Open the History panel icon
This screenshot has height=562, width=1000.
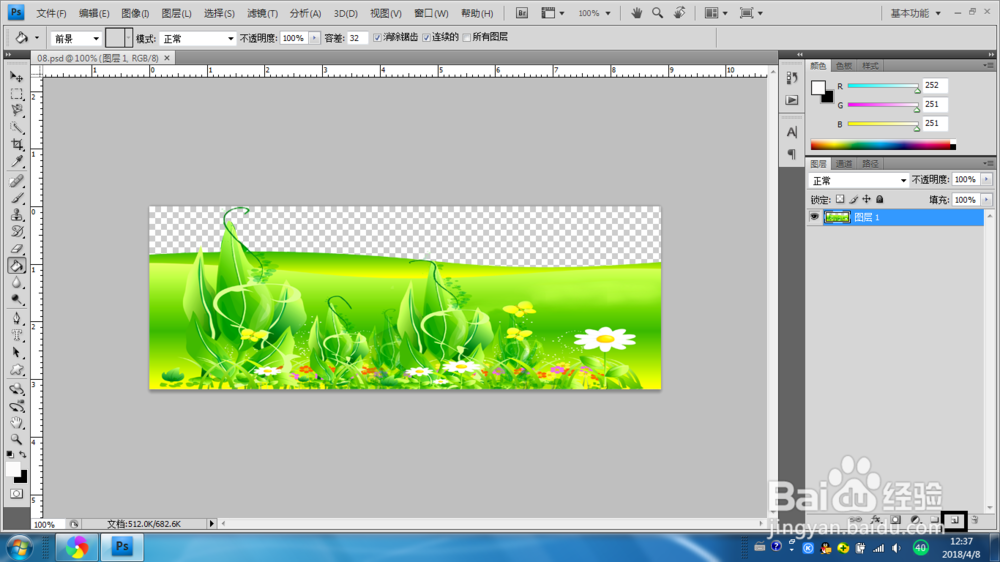(x=791, y=78)
